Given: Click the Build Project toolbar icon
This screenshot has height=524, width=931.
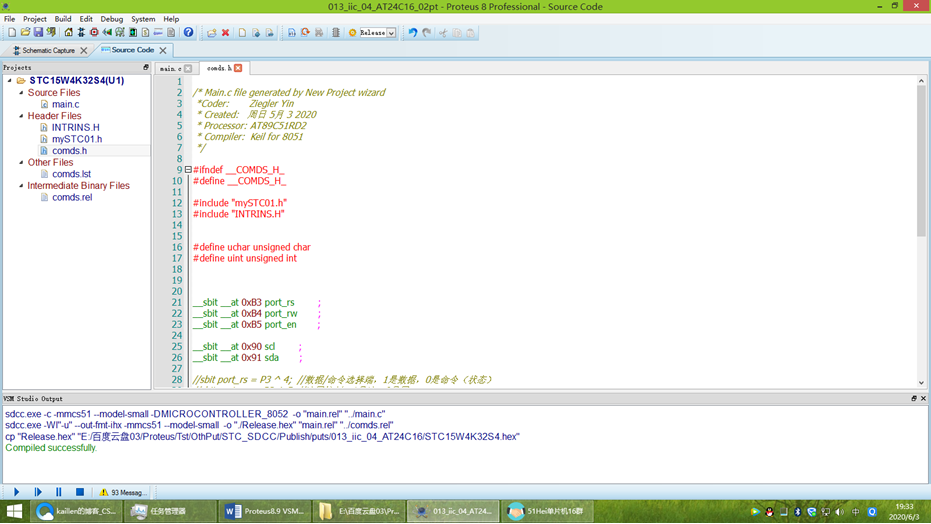Looking at the screenshot, I should coord(292,33).
